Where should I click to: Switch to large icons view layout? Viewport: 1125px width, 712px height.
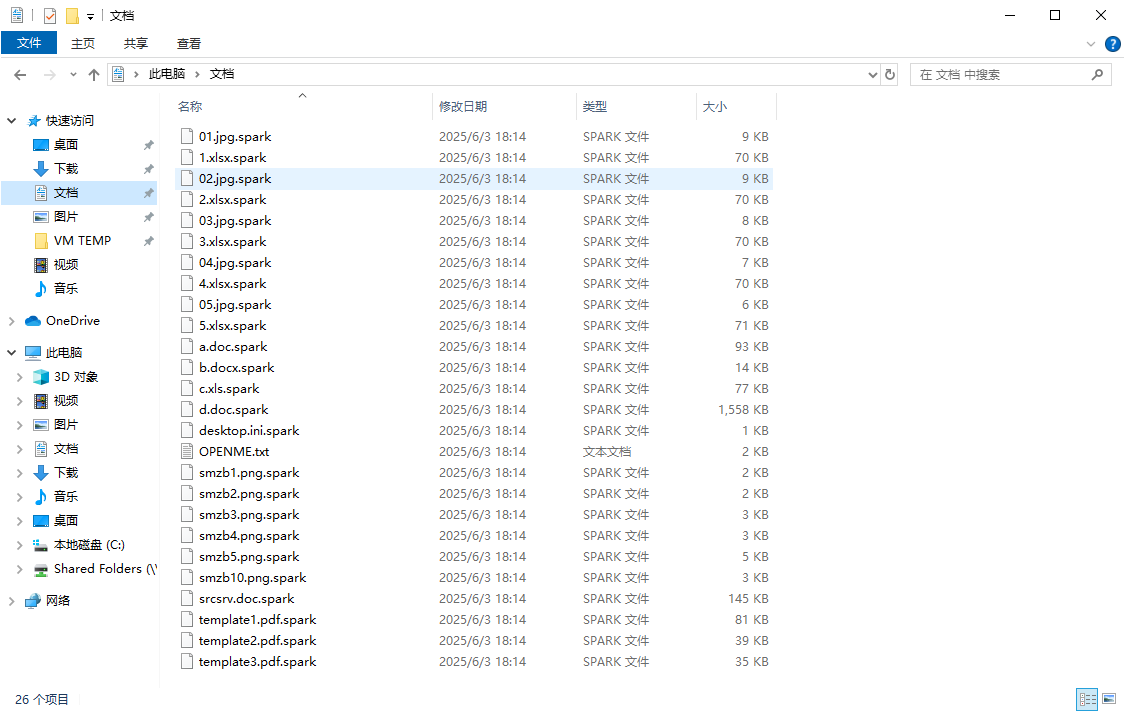coord(1109,699)
